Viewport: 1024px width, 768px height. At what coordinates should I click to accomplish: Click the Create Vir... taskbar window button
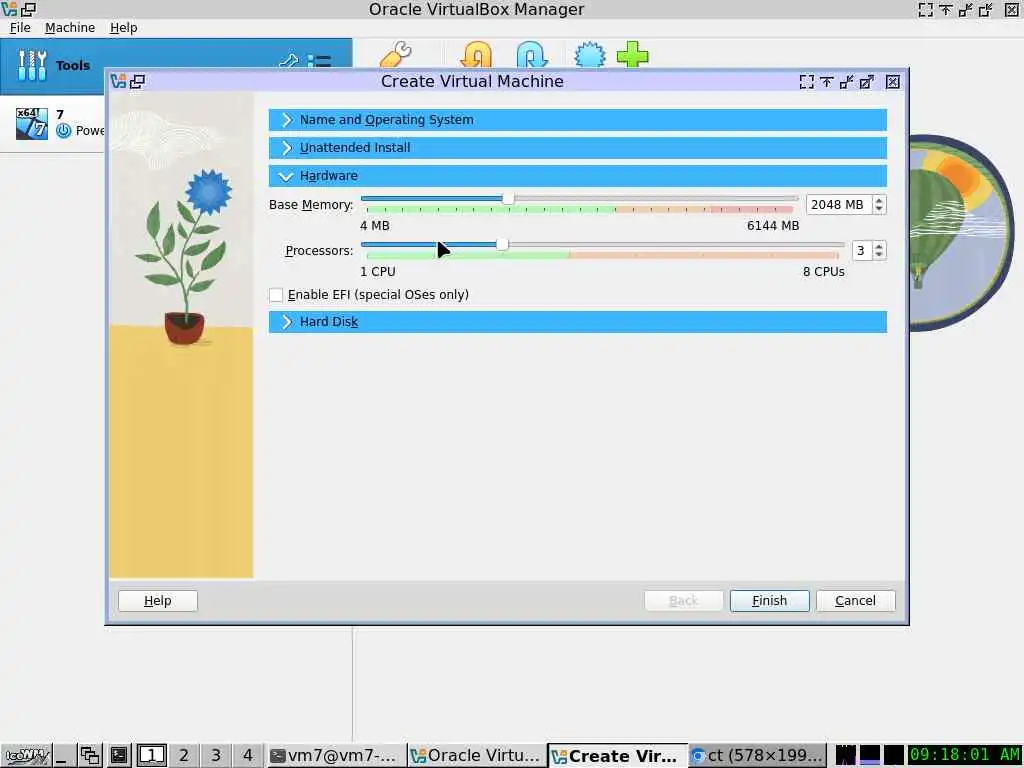click(x=617, y=756)
